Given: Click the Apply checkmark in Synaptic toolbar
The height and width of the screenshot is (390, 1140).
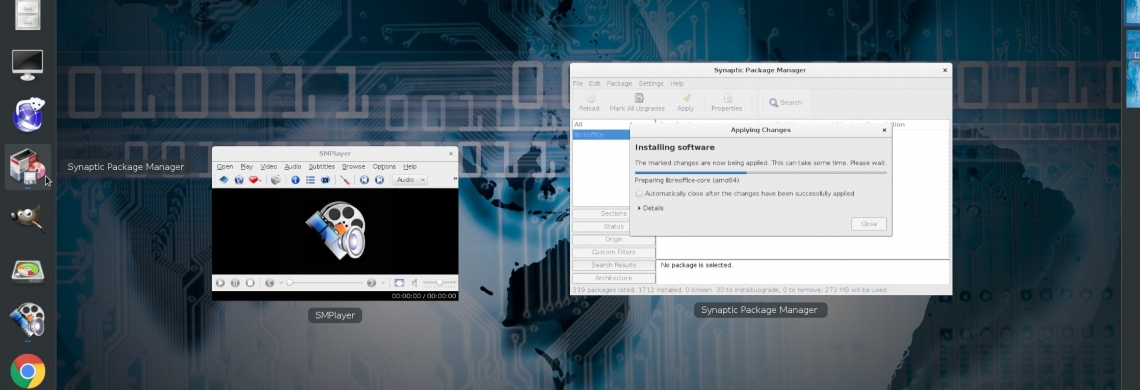Looking at the screenshot, I should pyautogui.click(x=686, y=103).
